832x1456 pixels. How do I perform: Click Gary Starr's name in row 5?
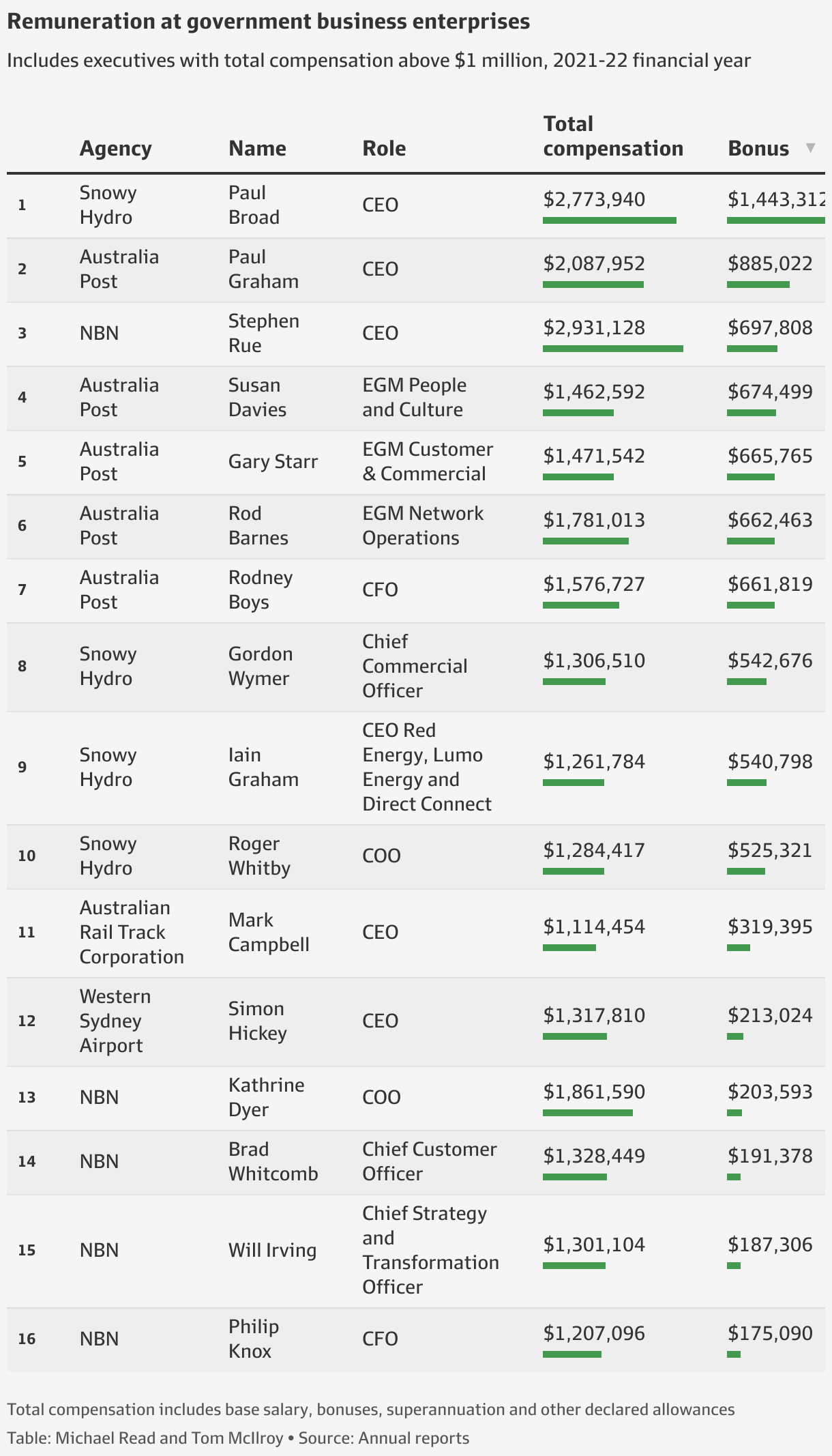tap(273, 461)
